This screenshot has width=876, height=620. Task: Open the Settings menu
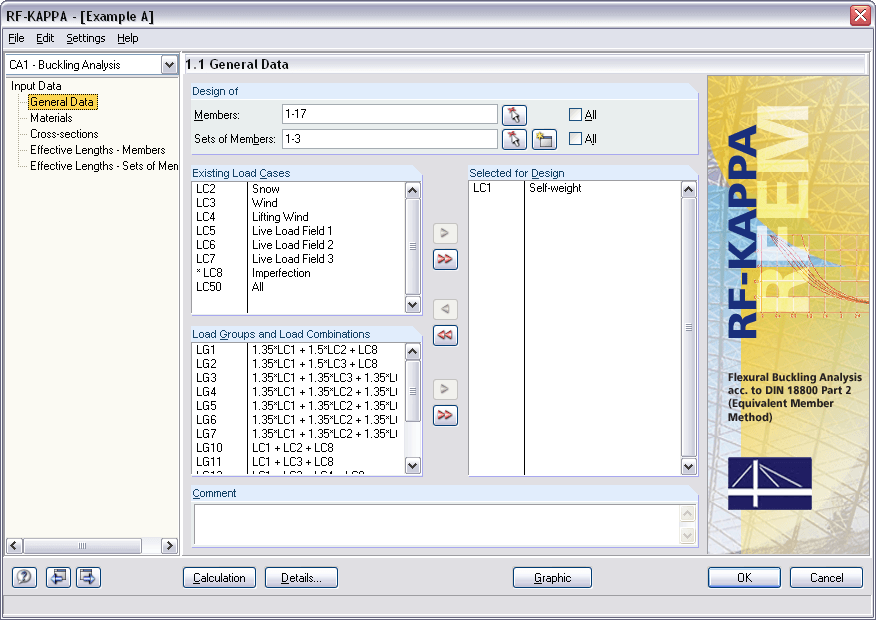[85, 38]
